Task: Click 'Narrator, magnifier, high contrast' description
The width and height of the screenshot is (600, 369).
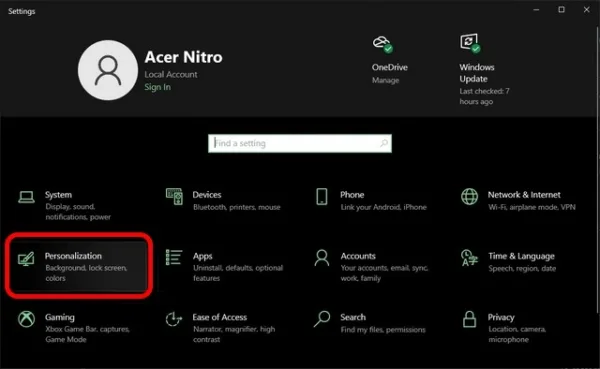Action: click(x=234, y=334)
